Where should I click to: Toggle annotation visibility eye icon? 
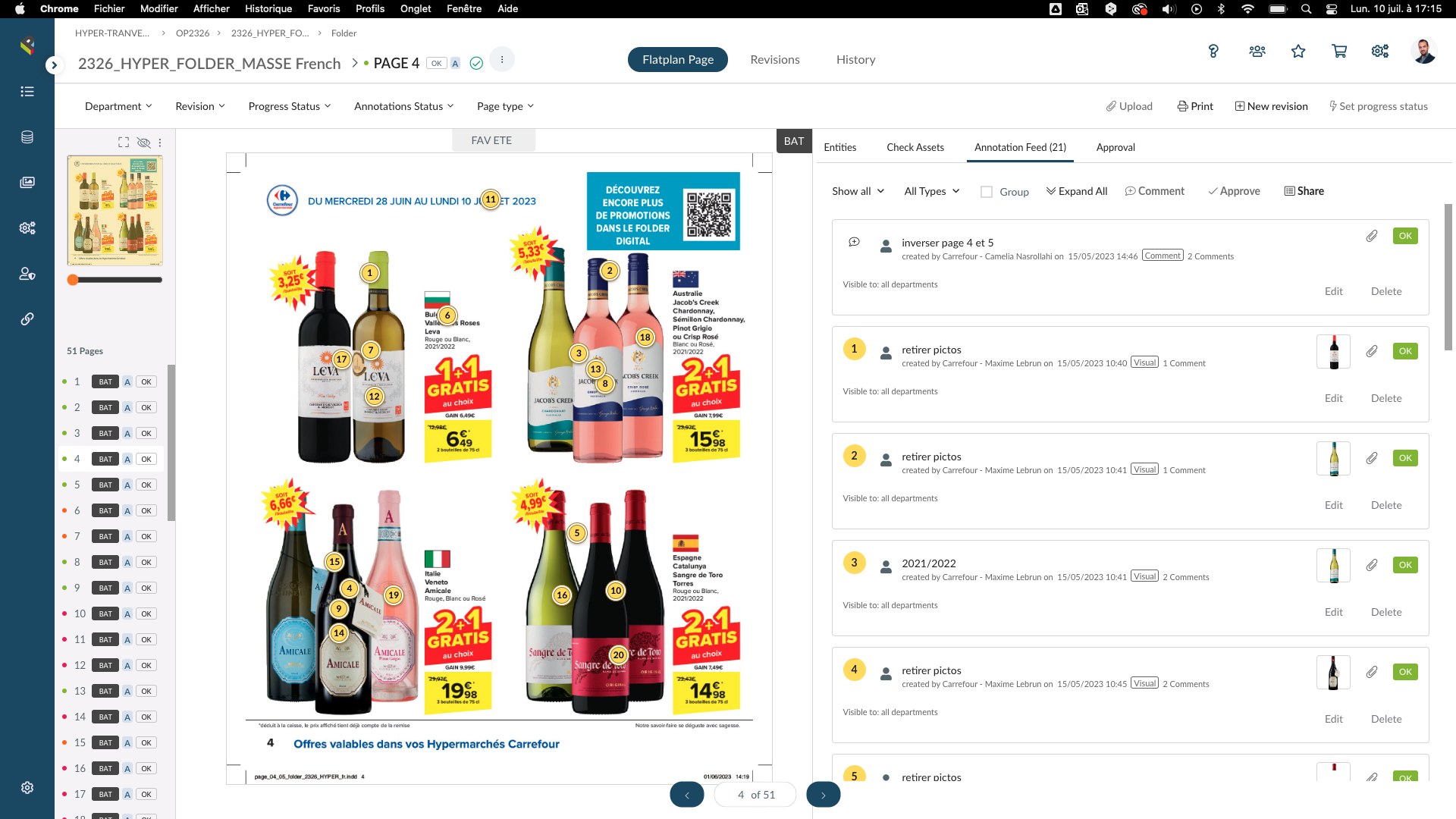(143, 143)
